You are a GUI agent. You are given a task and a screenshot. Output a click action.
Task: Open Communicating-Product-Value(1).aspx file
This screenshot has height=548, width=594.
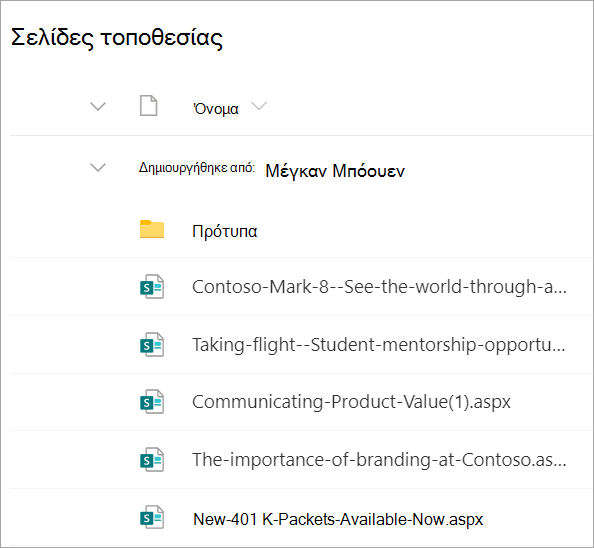coord(351,402)
